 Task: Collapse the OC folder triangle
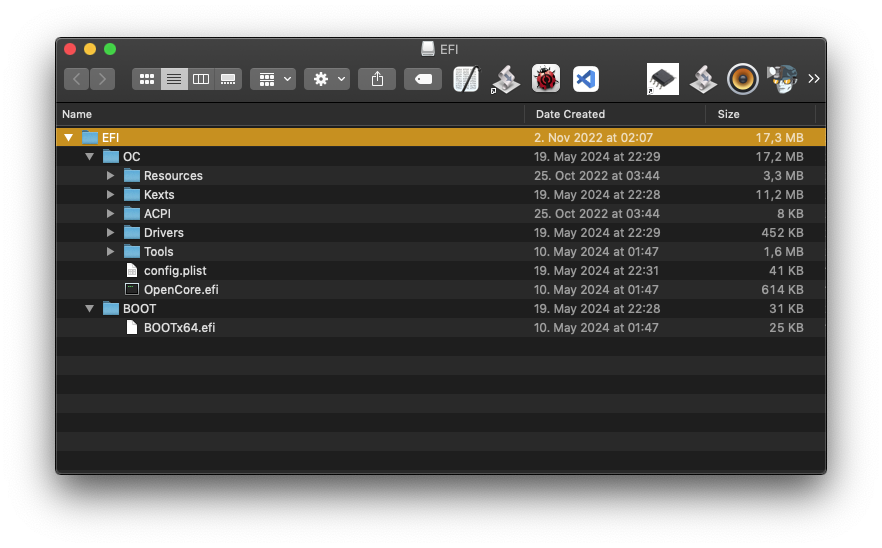[x=89, y=157]
